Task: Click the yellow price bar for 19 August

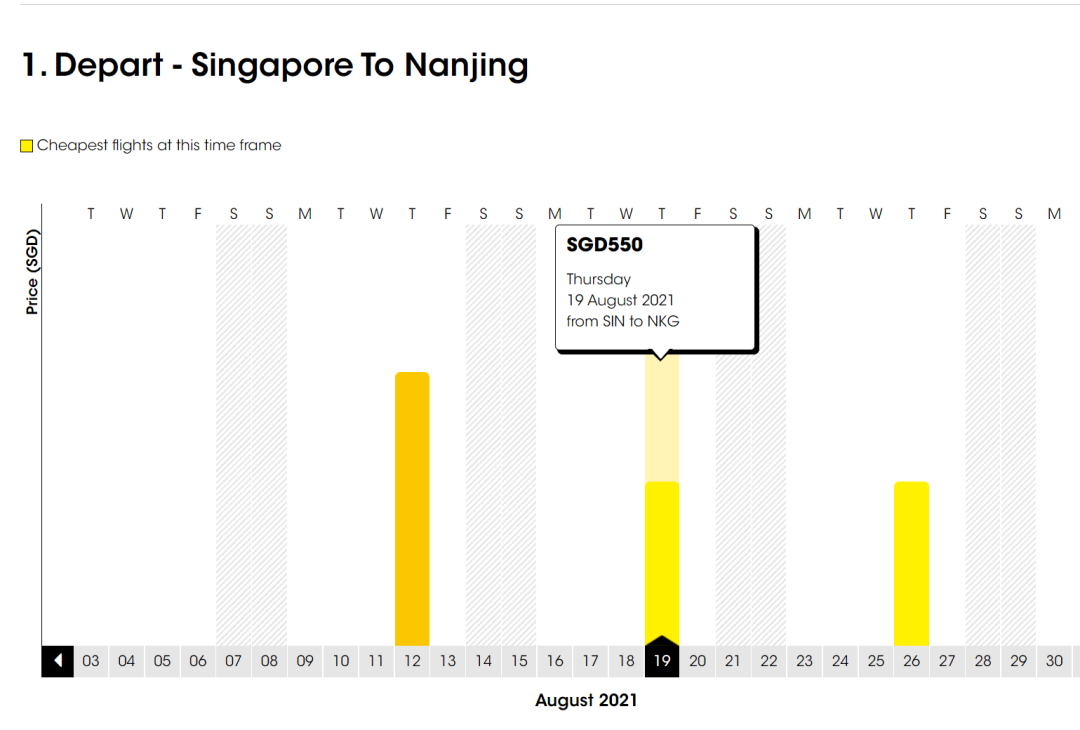Action: 662,563
